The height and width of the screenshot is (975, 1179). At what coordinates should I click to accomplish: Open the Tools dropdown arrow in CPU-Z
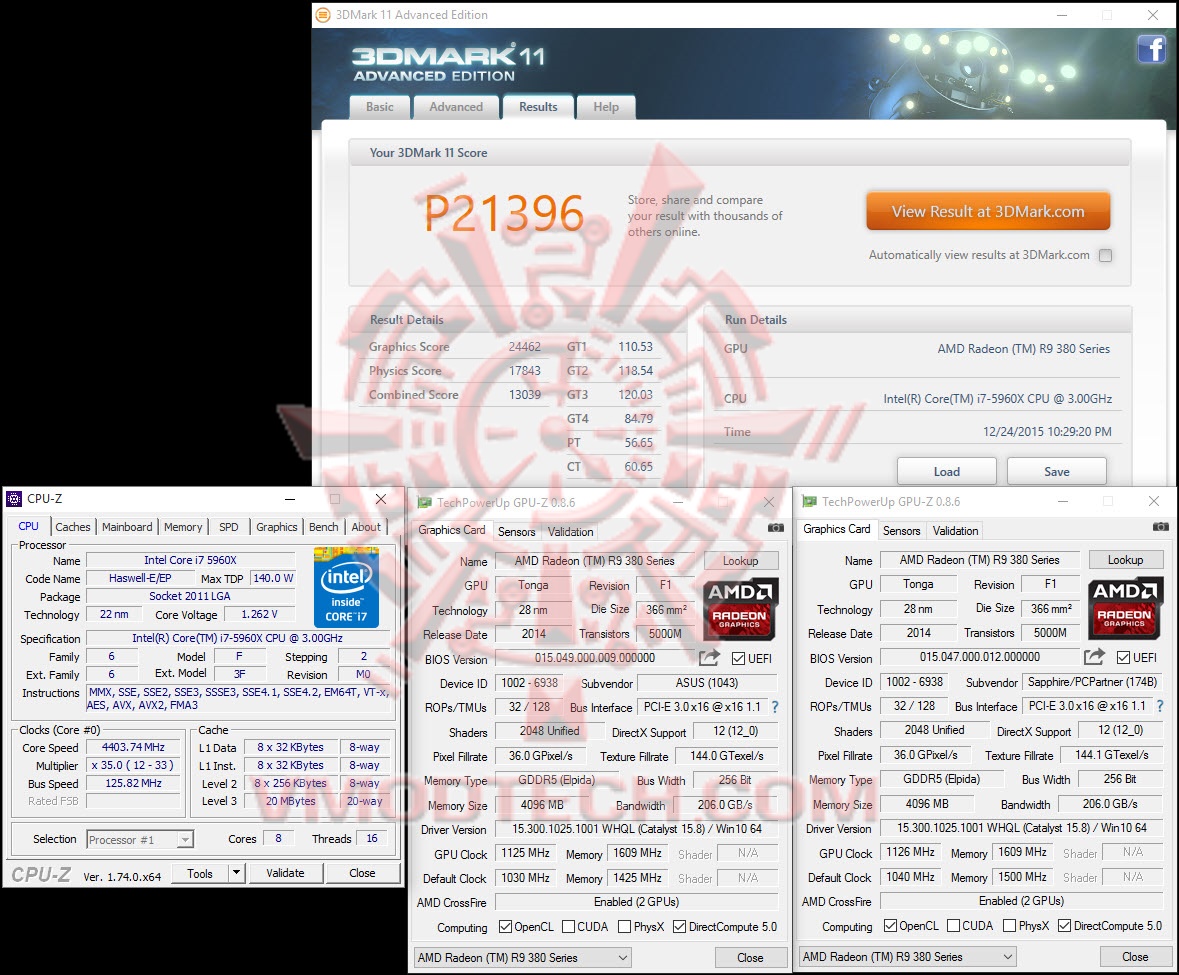(236, 873)
